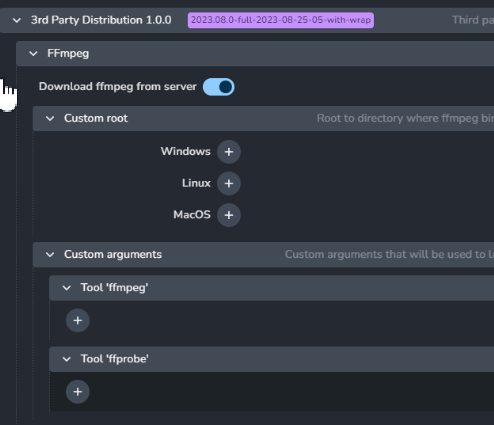
Task: Click the MacOS platform label
Action: (x=192, y=215)
